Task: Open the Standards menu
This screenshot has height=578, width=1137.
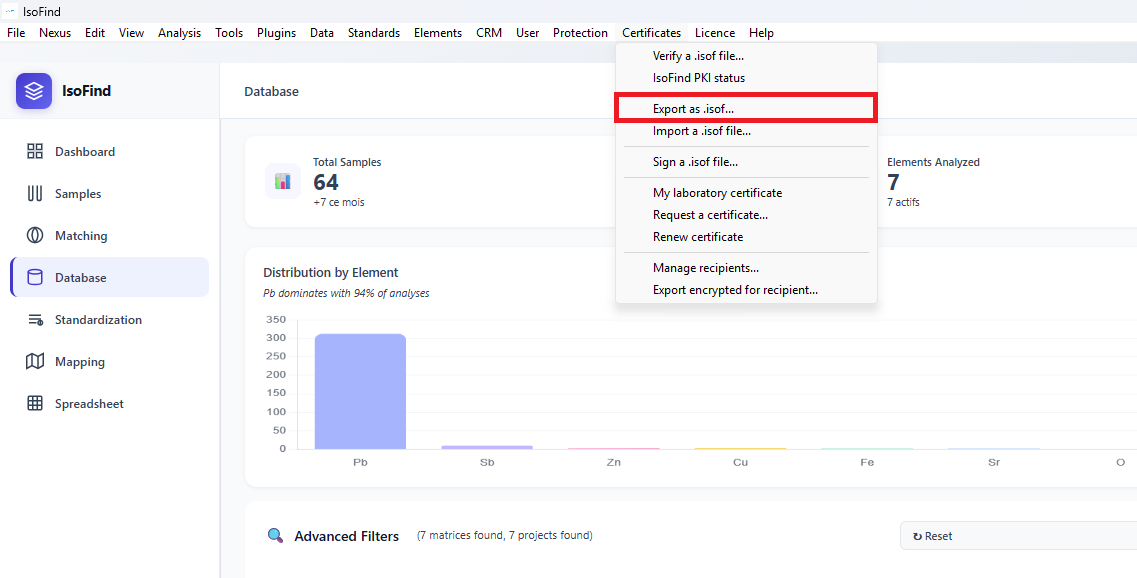Action: click(373, 32)
